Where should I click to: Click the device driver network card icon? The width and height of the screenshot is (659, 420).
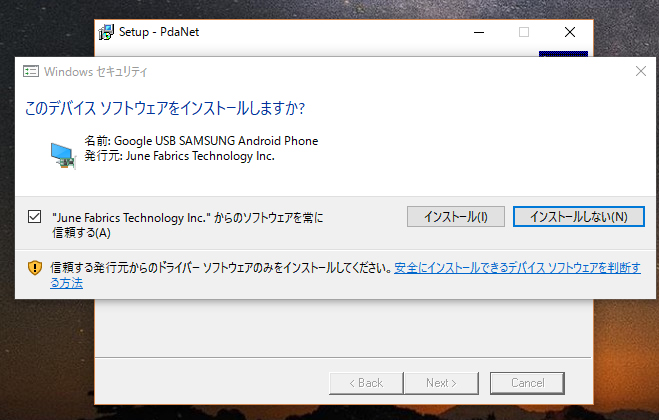click(x=63, y=156)
